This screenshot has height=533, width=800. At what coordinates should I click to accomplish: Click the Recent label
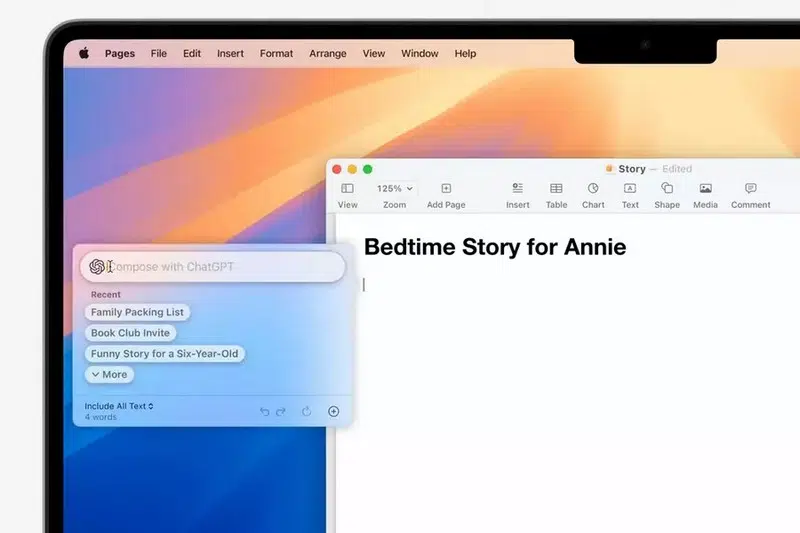[x=106, y=294]
